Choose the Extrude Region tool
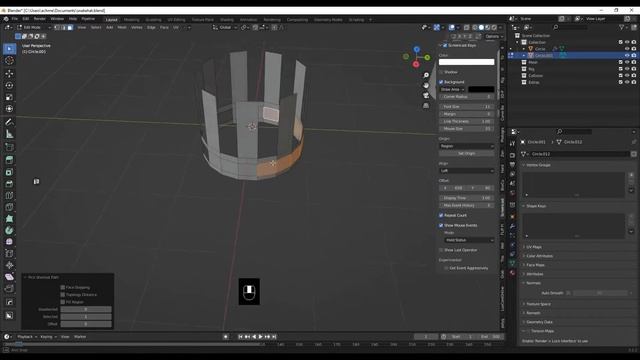 (x=9, y=160)
